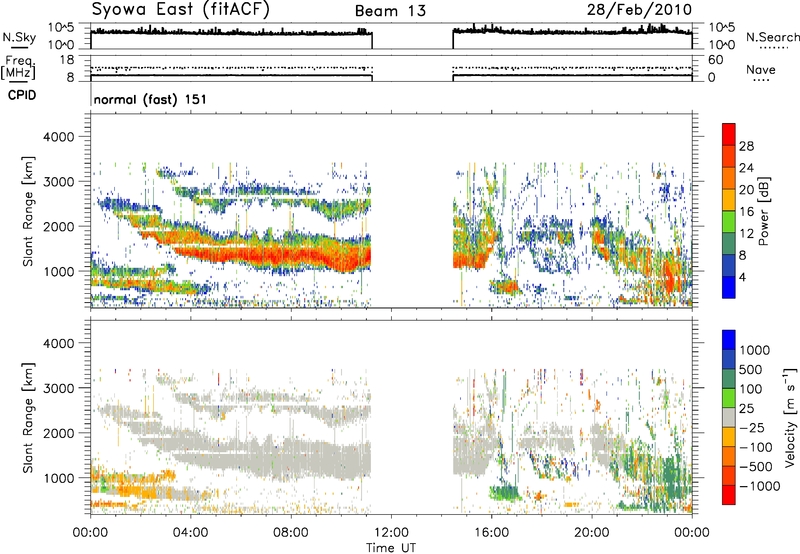Click the "-100" velocity colorbar value
The image size is (800, 554).
tap(755, 447)
